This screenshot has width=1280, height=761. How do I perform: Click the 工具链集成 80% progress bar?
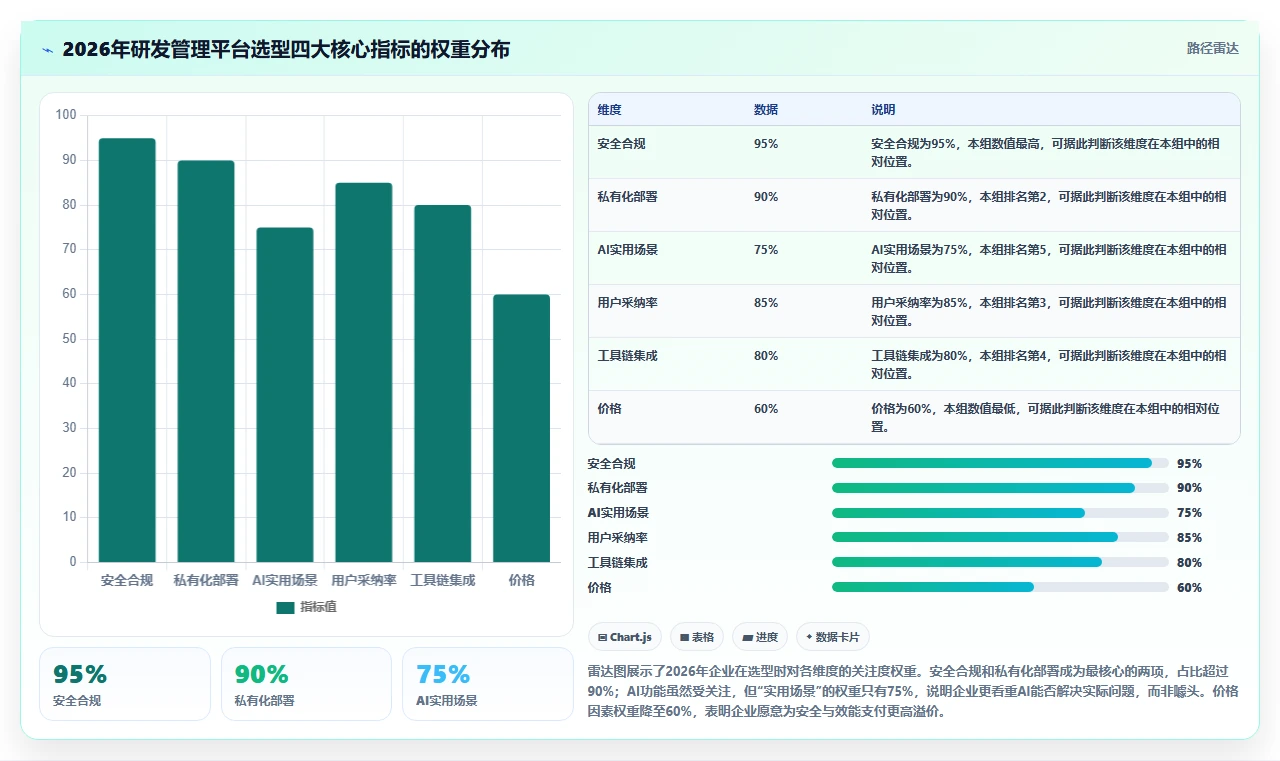(x=1000, y=562)
